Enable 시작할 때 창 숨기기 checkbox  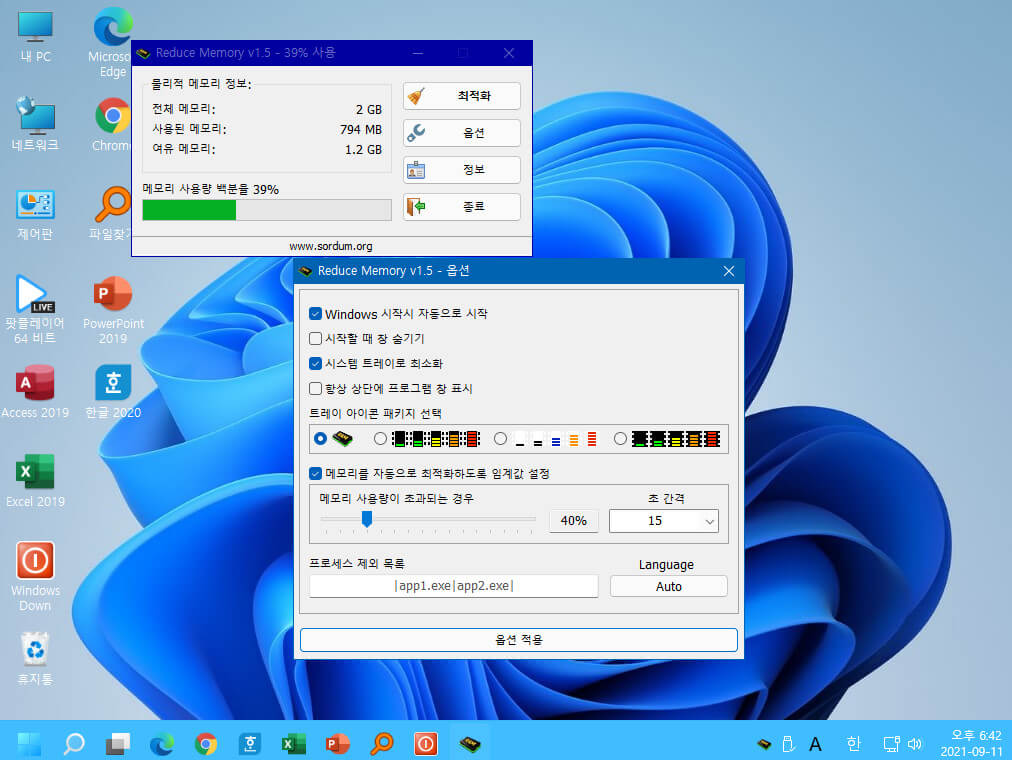(x=316, y=338)
